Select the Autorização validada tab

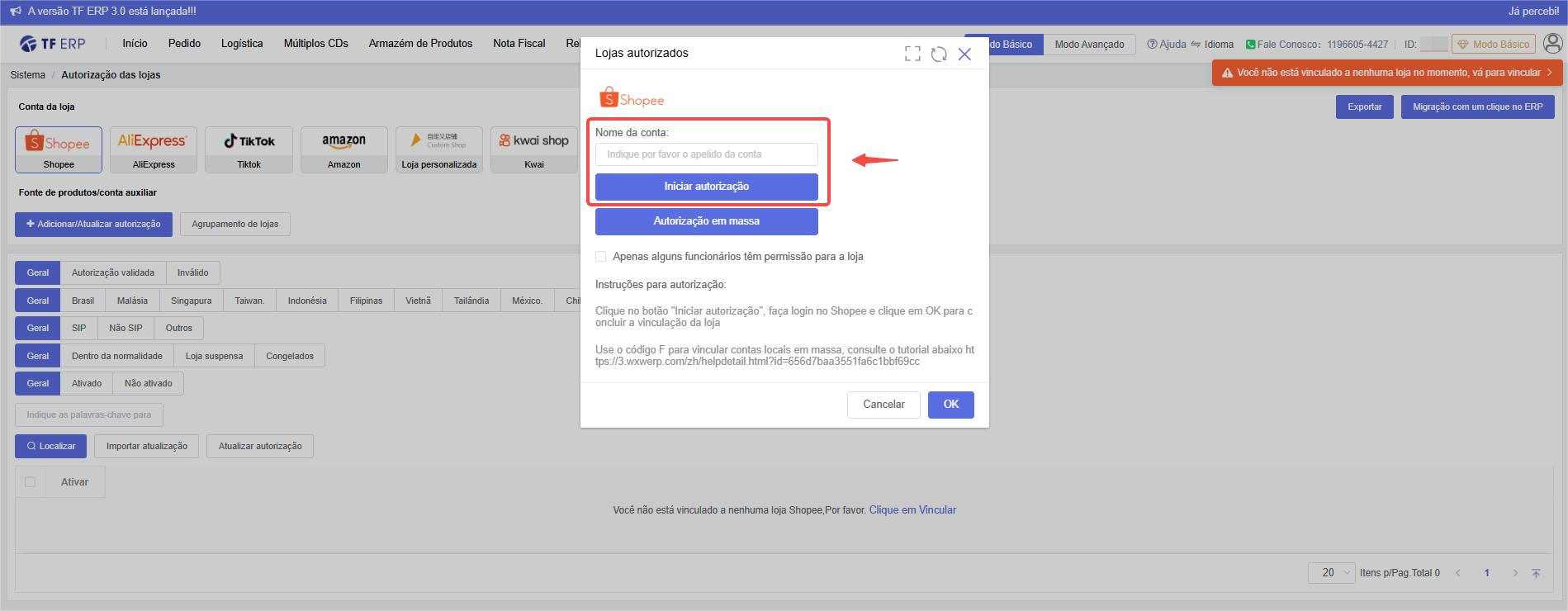pos(113,272)
